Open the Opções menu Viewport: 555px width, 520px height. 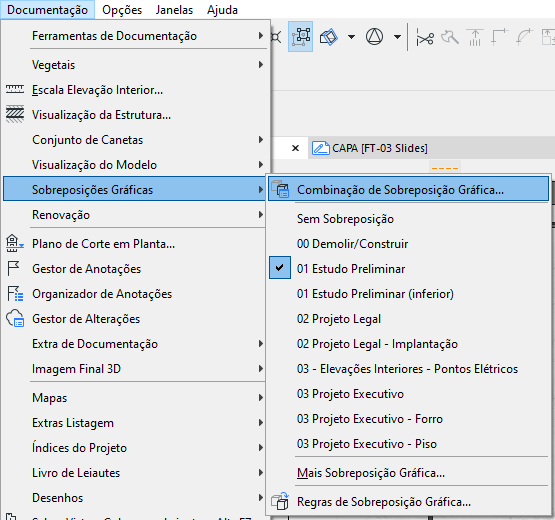pyautogui.click(x=122, y=10)
